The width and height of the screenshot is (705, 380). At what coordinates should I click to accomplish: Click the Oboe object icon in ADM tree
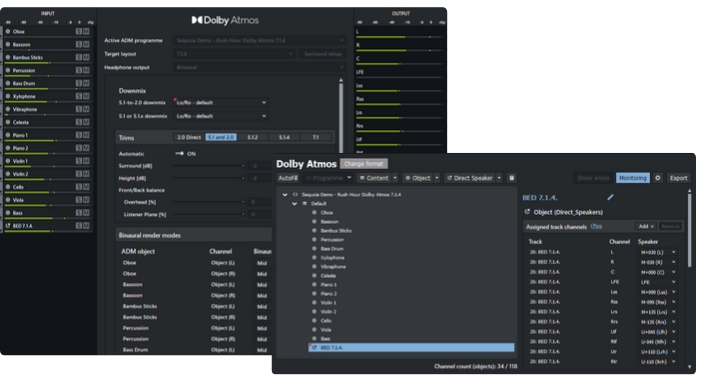click(x=314, y=213)
